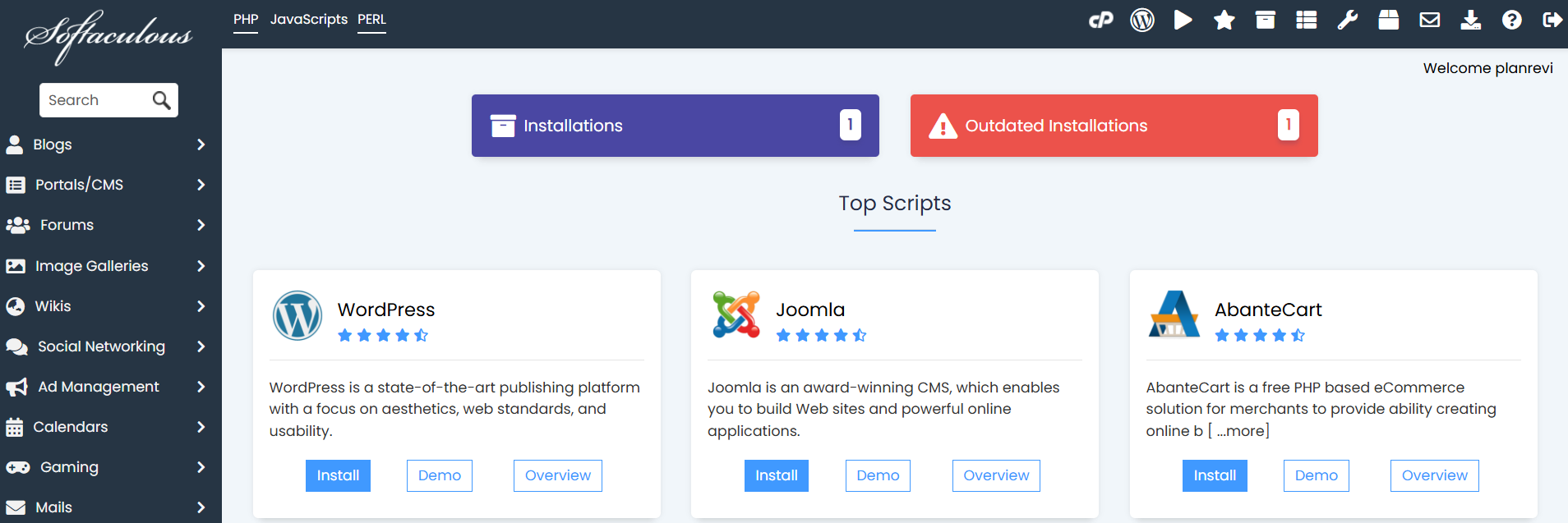
Task: Switch to the JavaScripts tab
Action: 309,19
